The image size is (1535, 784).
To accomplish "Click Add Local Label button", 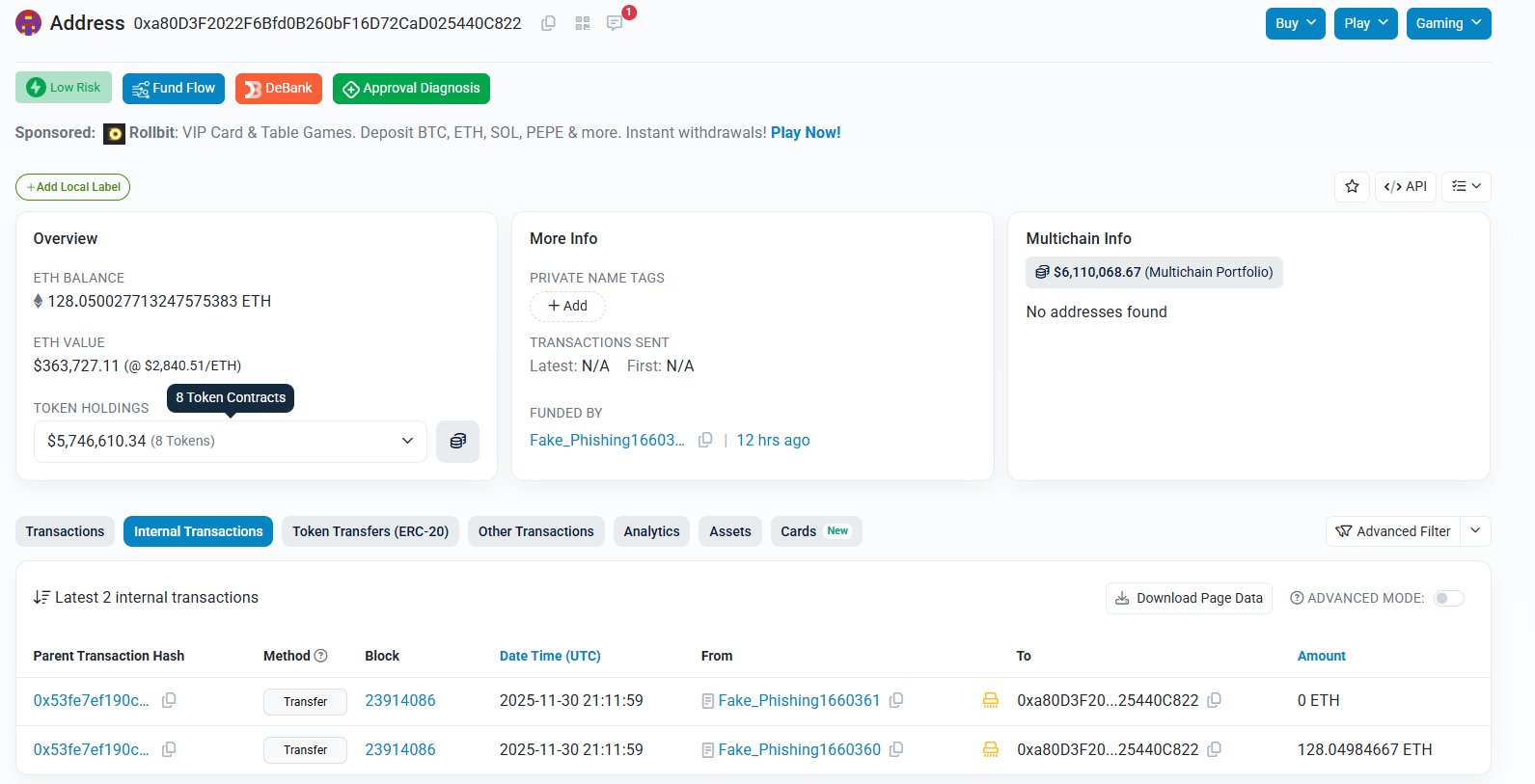I will [73, 187].
